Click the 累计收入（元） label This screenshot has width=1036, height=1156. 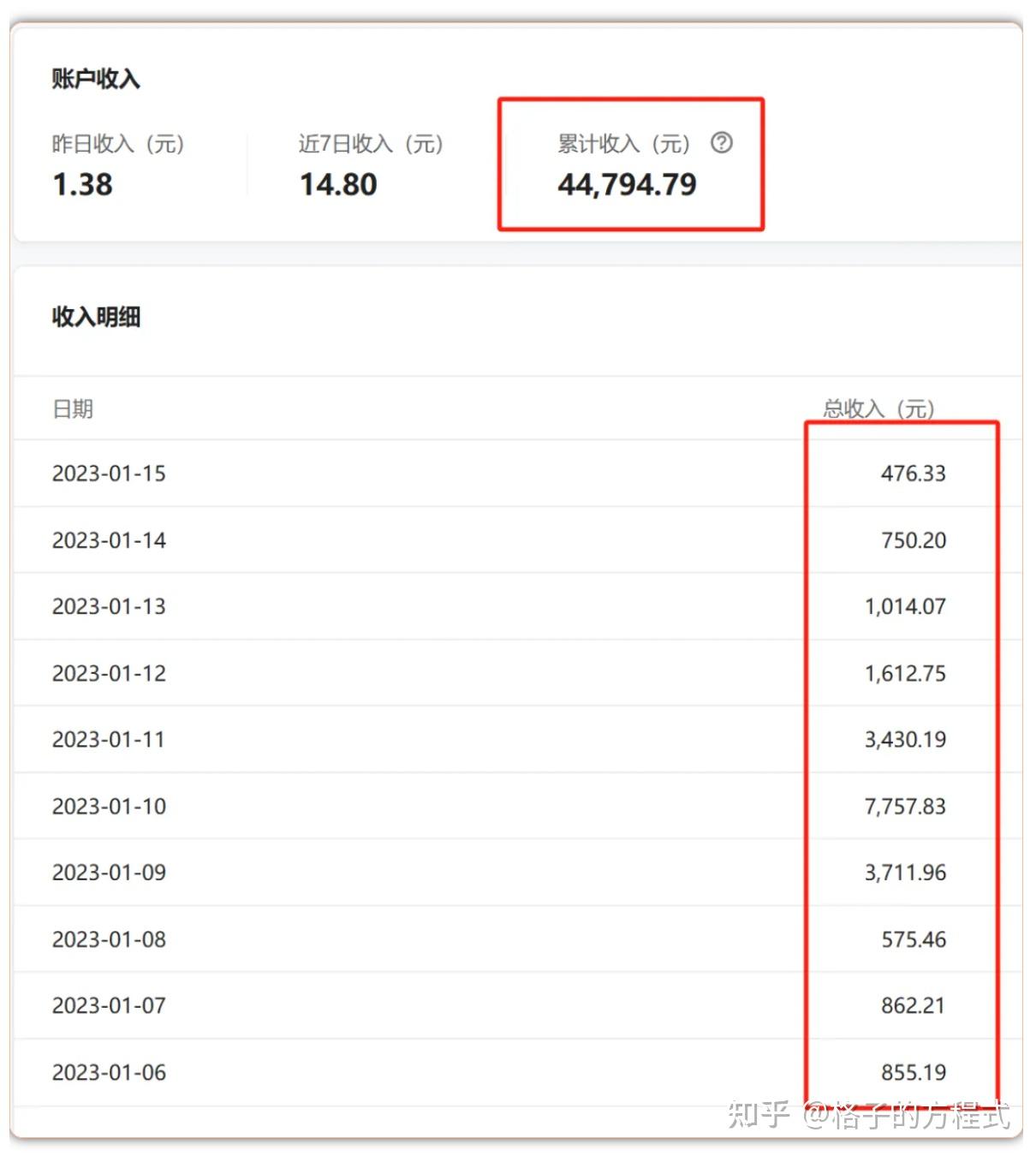point(624,143)
